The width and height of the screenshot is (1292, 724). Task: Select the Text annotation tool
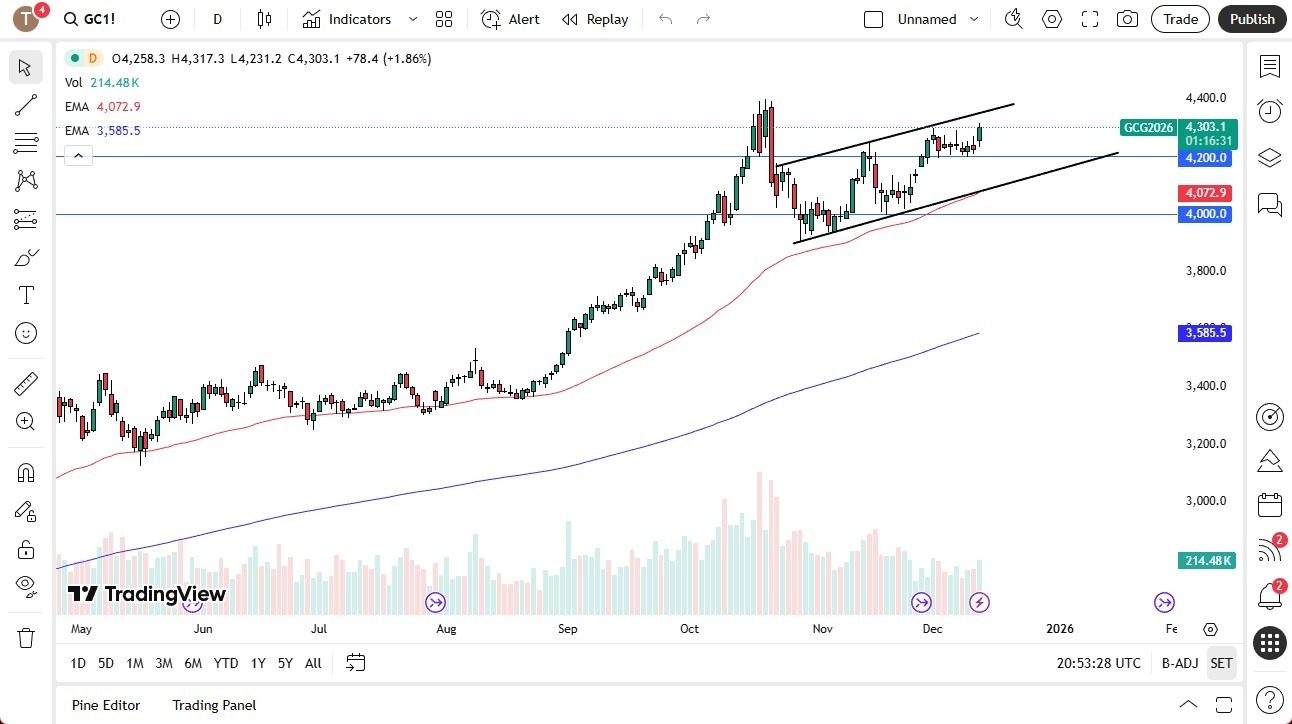[x=25, y=294]
